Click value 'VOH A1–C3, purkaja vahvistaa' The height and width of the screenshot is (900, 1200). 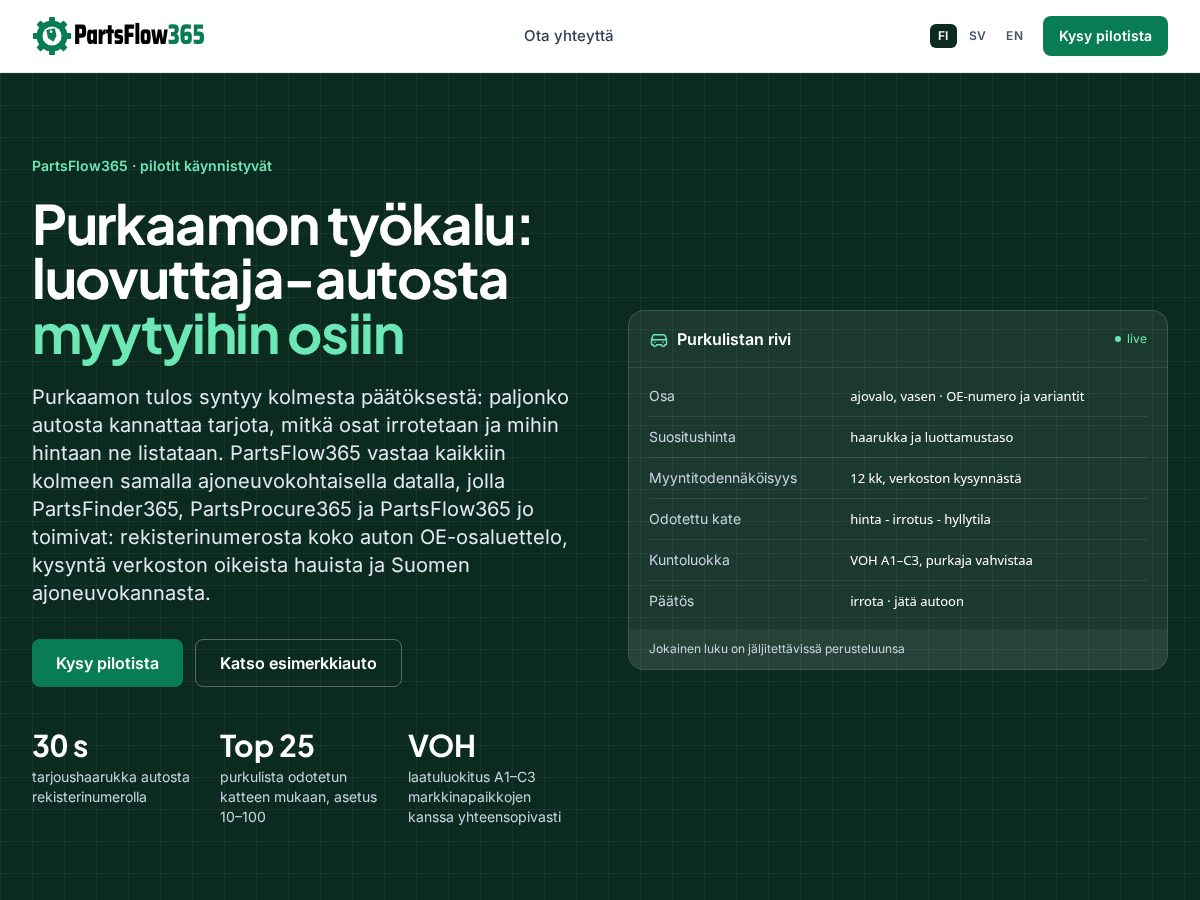click(941, 560)
